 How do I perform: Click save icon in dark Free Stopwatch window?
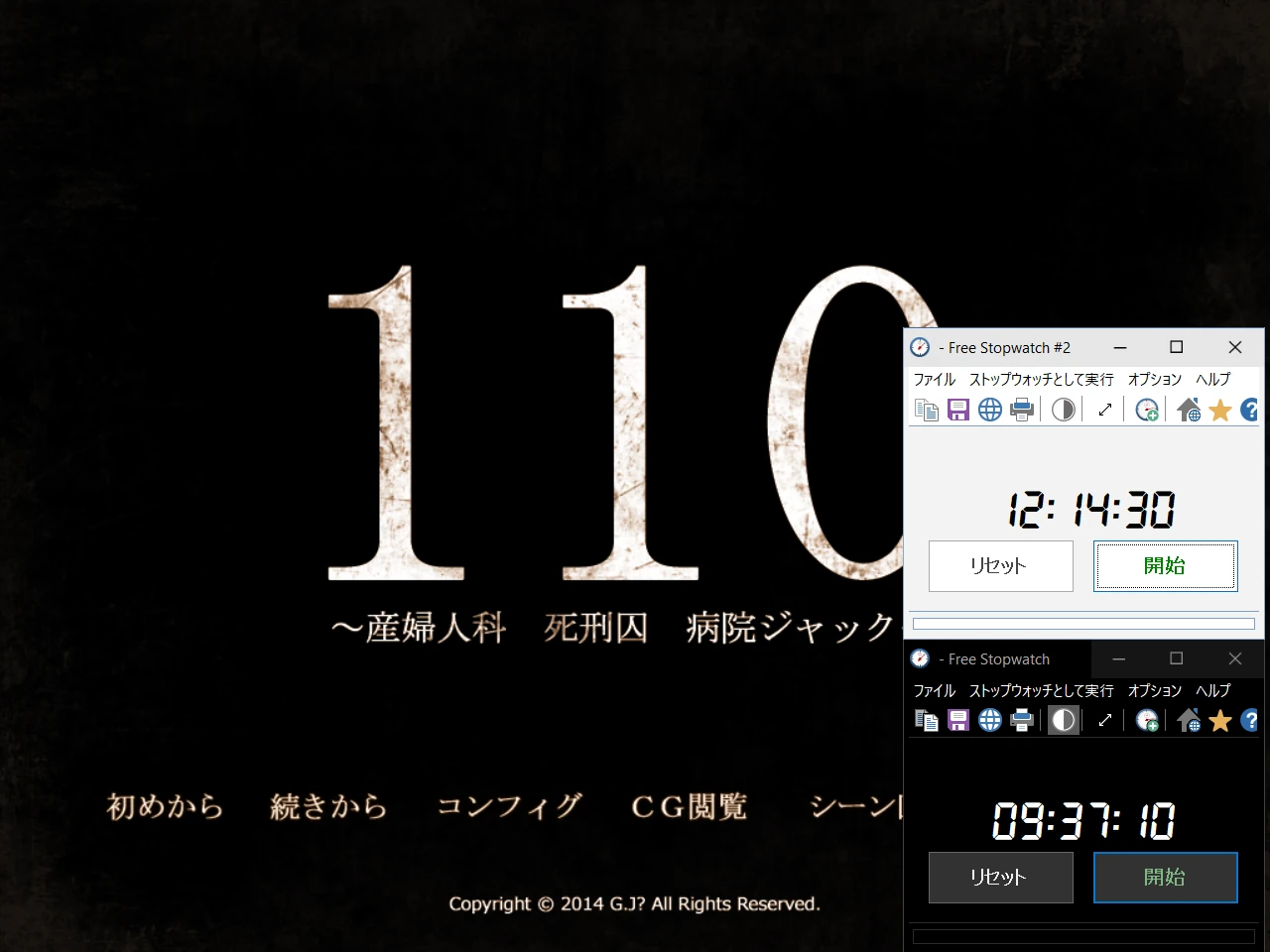coord(958,721)
